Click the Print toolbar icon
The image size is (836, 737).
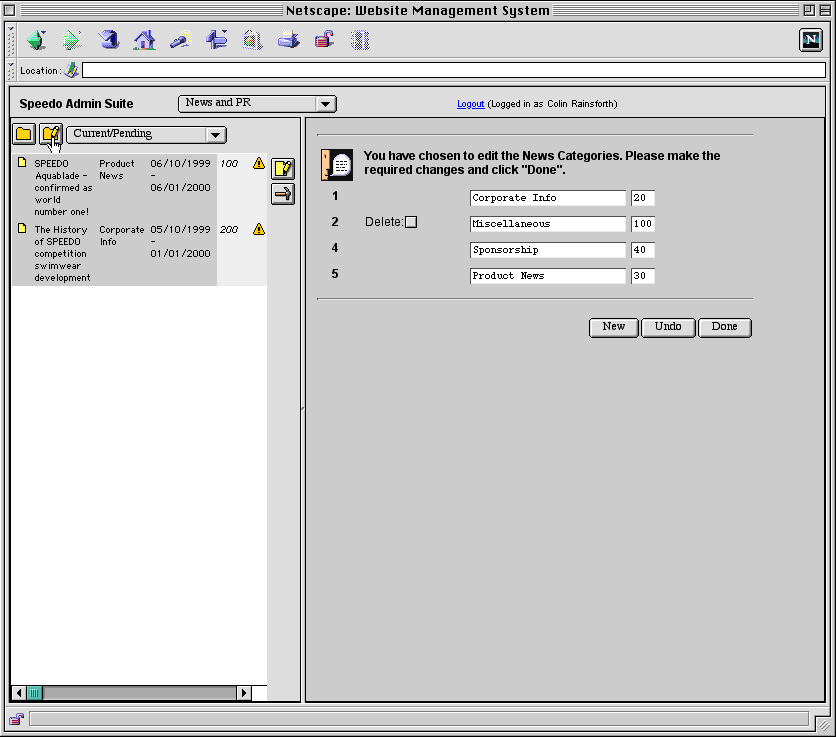click(x=288, y=40)
